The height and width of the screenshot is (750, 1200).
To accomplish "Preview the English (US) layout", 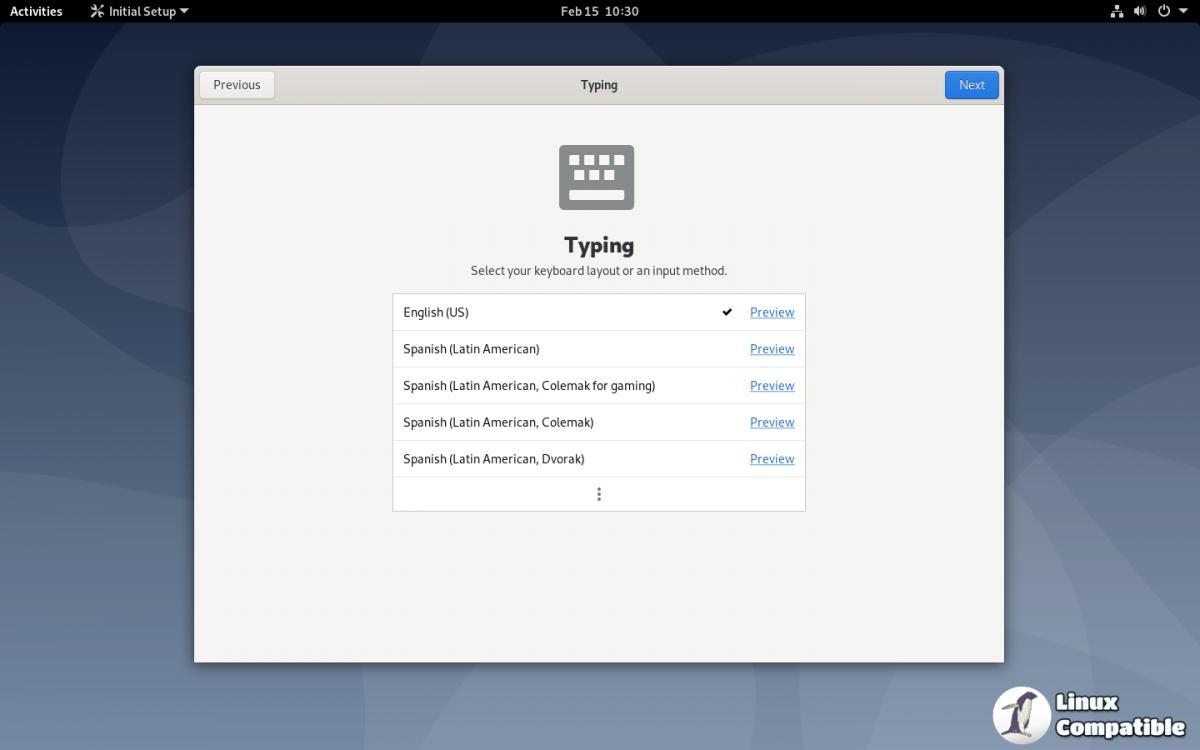I will coord(772,312).
